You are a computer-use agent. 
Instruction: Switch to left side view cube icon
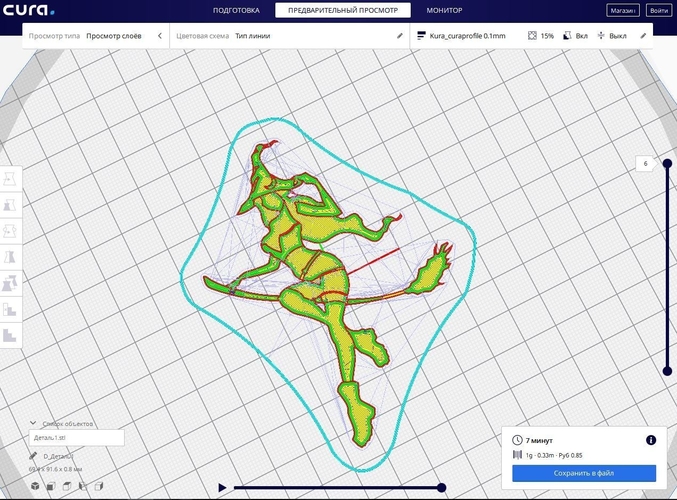pyautogui.click(x=83, y=486)
